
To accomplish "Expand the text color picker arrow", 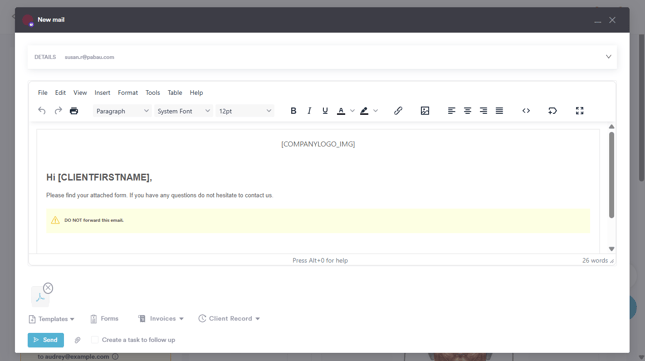I will pos(352,111).
